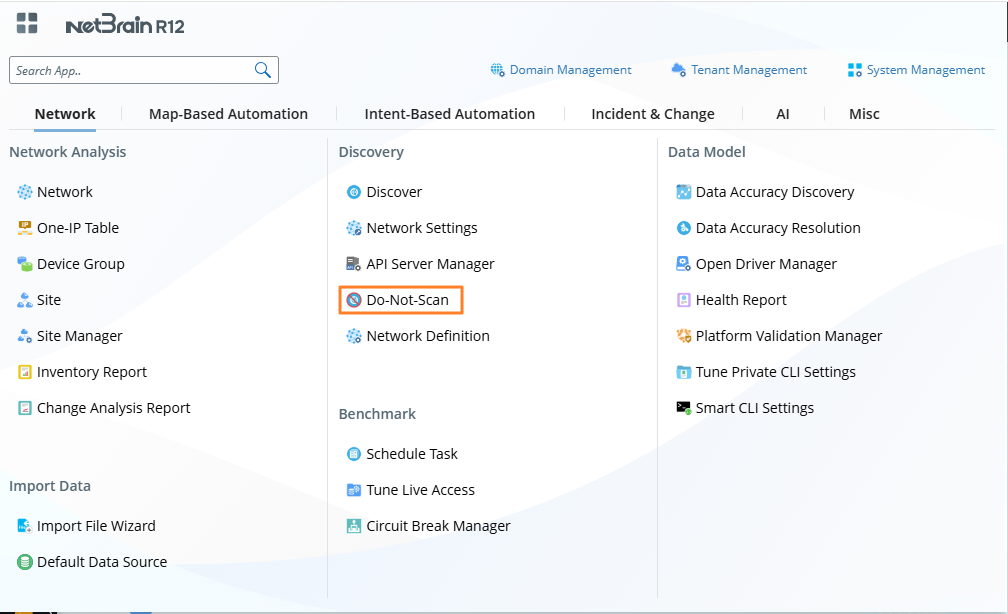The width and height of the screenshot is (1008, 614).
Task: Click the search magnifier icon
Action: coord(263,70)
